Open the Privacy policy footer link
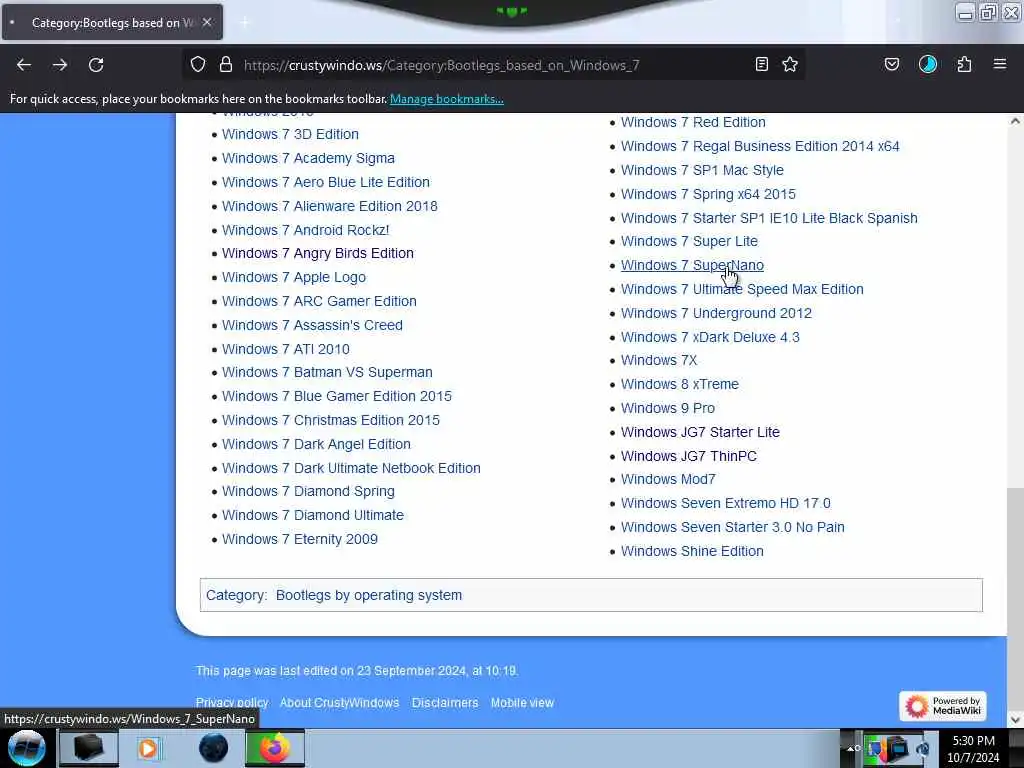 tap(232, 703)
